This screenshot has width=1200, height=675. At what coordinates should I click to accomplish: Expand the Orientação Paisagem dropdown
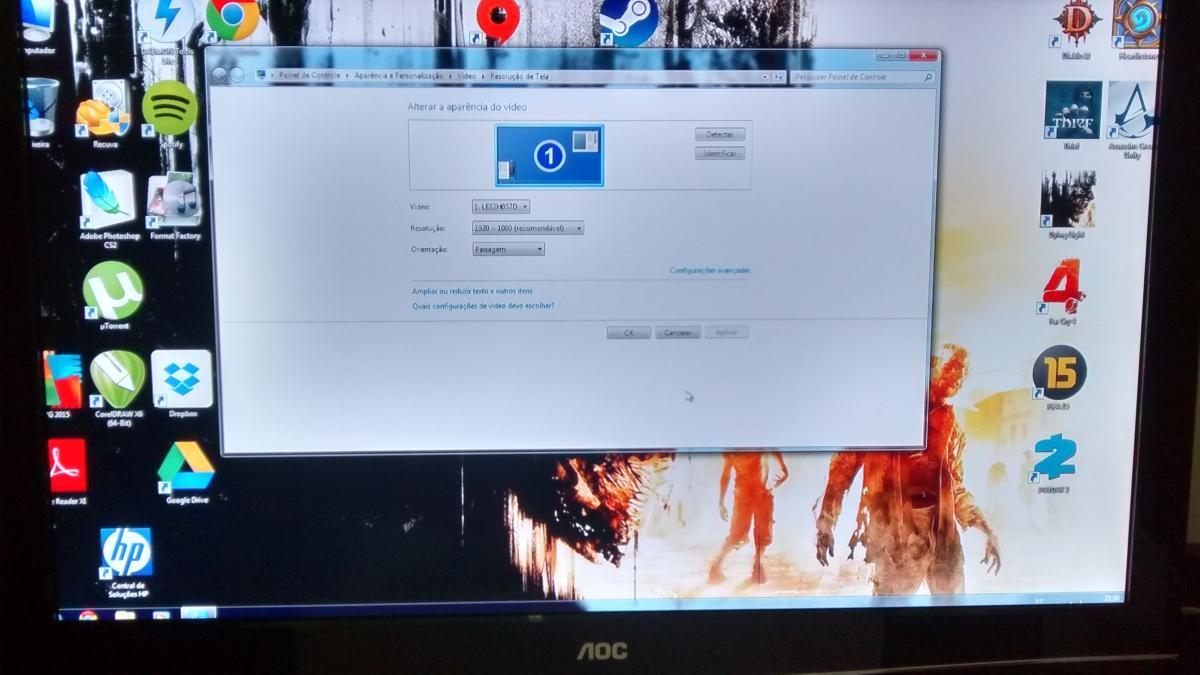509,249
